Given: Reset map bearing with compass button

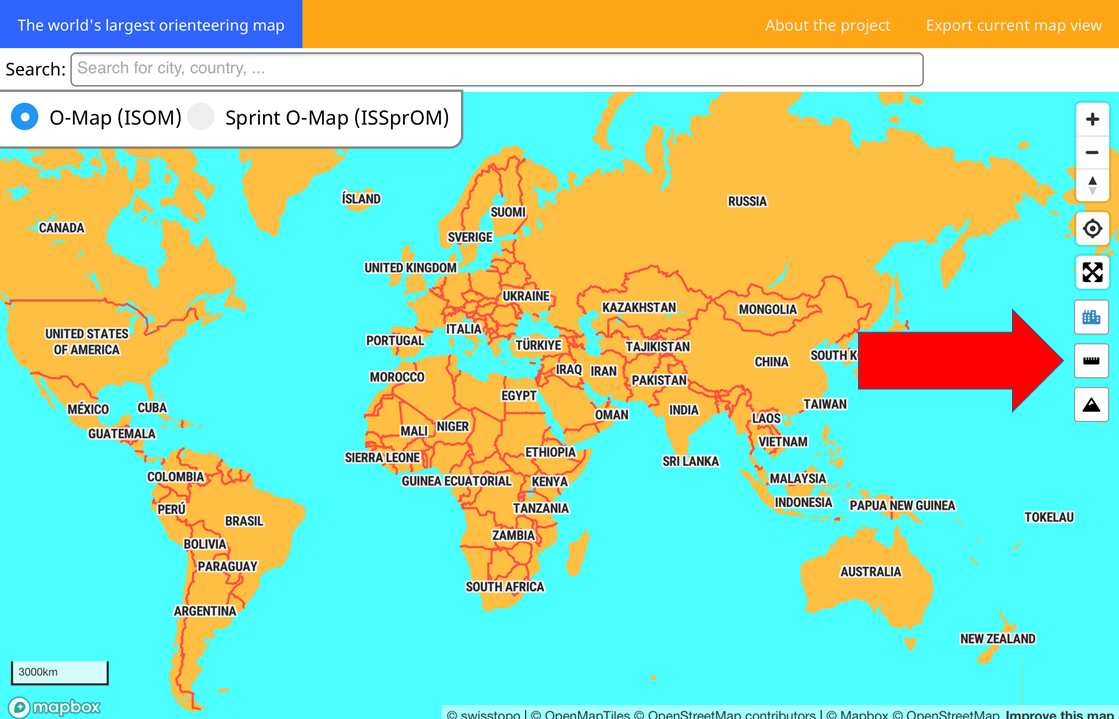Looking at the screenshot, I should [1092, 186].
